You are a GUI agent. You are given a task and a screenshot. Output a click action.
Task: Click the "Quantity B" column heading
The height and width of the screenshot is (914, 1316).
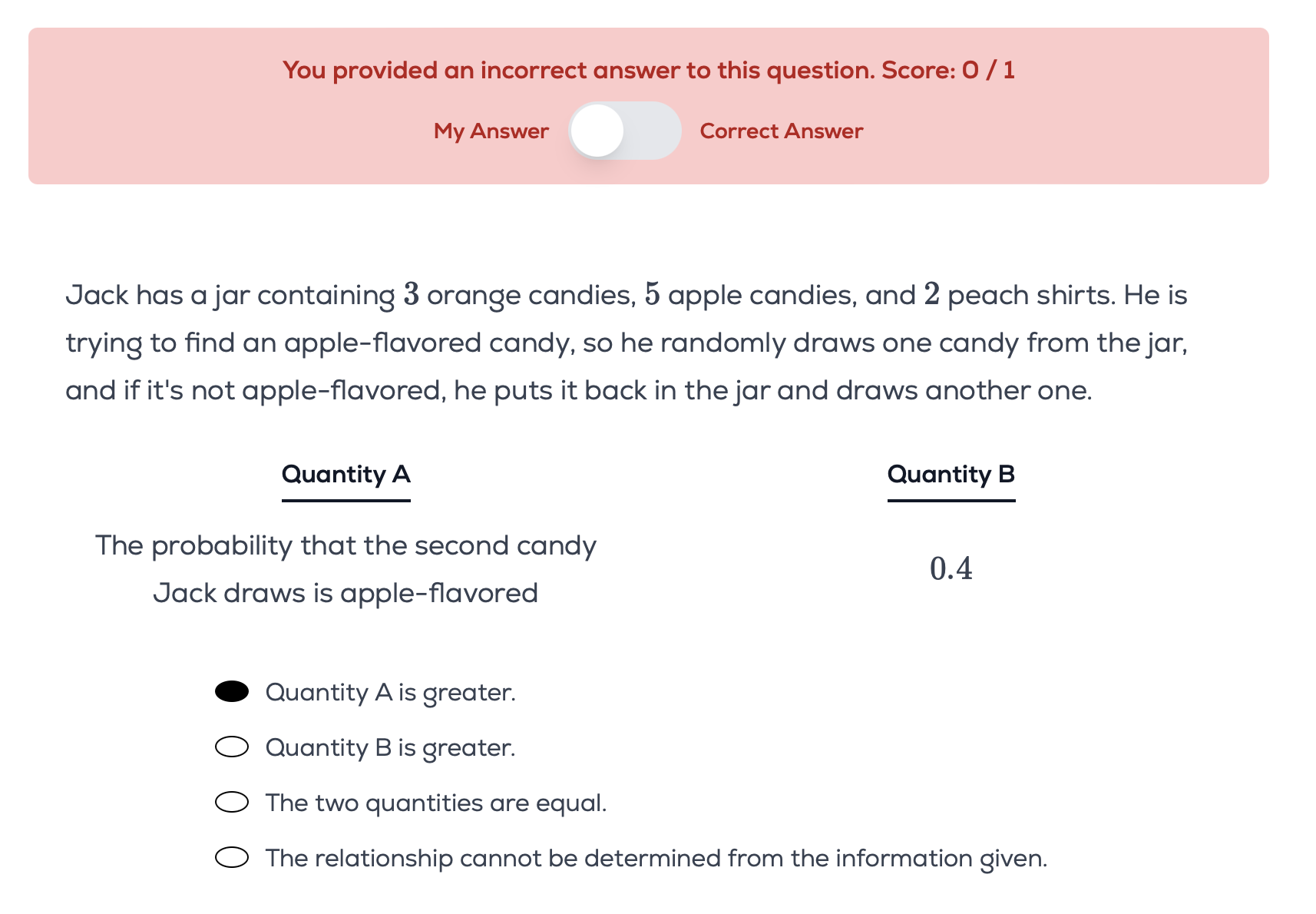coord(951,475)
